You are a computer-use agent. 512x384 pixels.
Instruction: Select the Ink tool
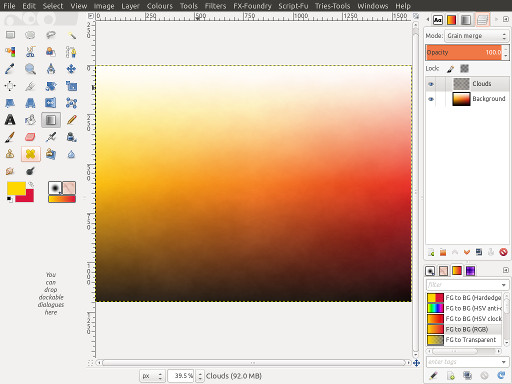[71, 137]
